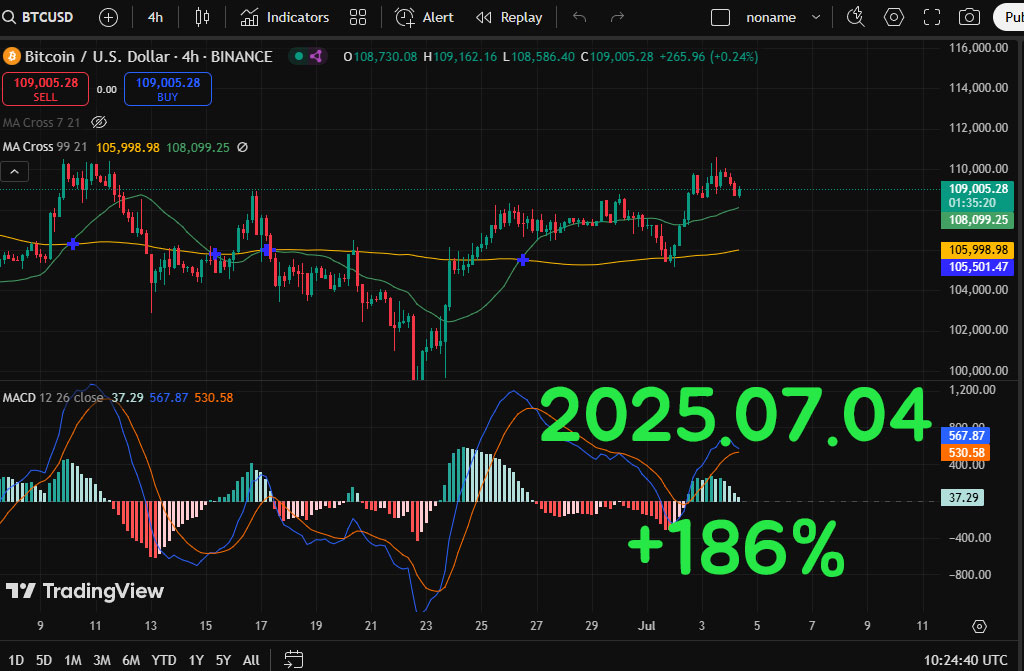Open the quick search lightning icon
The image size is (1024, 671).
coord(856,18)
